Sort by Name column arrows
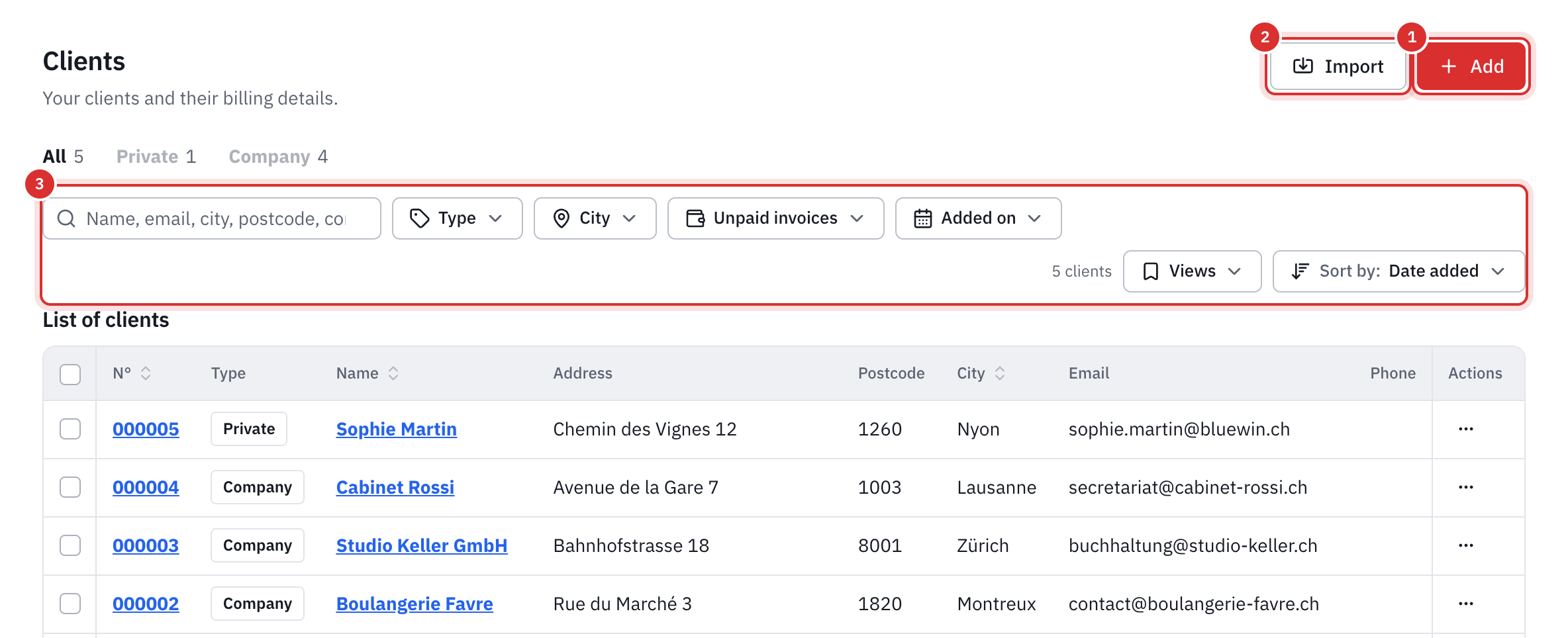 pyautogui.click(x=393, y=373)
